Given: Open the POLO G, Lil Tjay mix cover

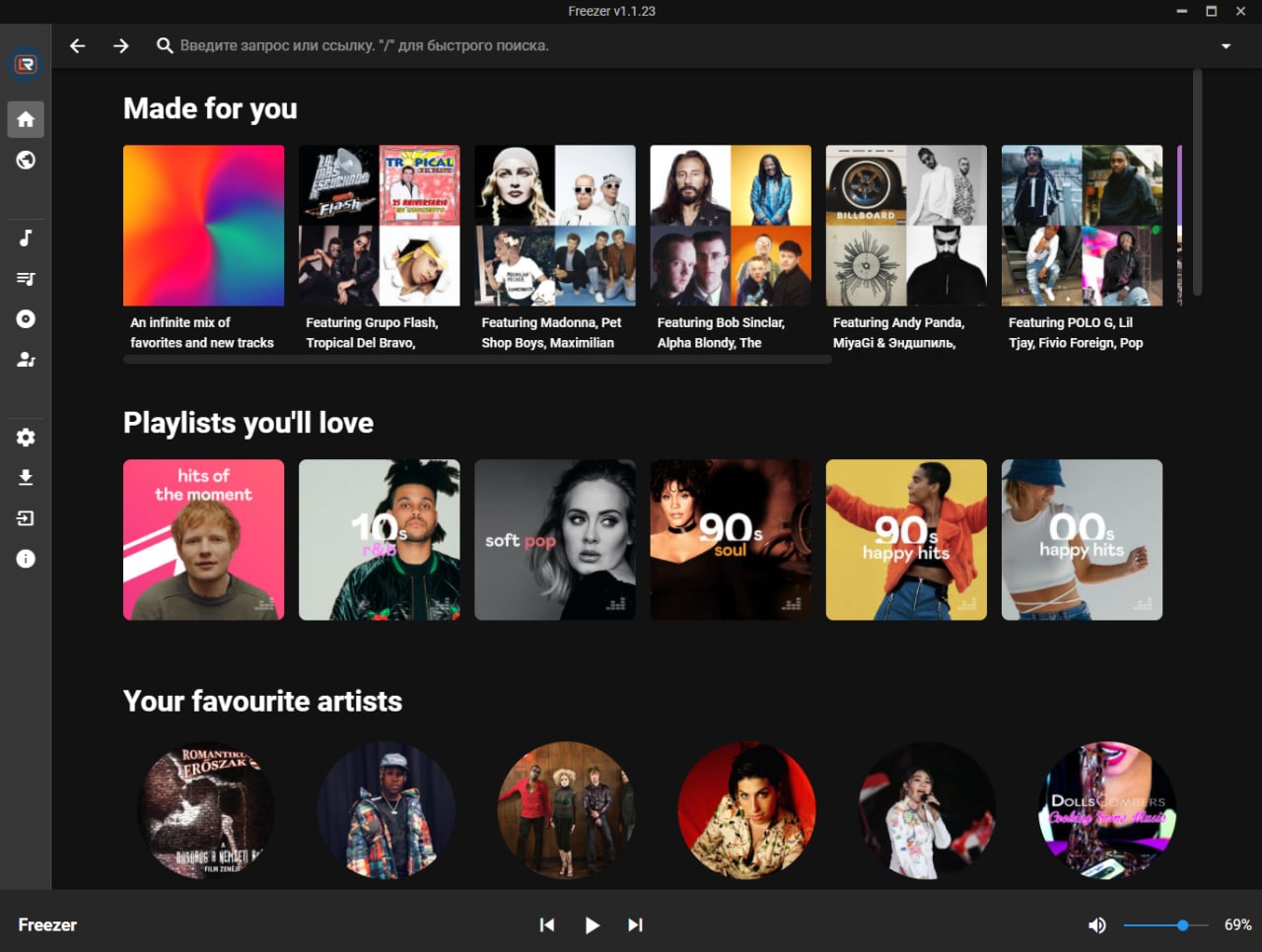Looking at the screenshot, I should click(x=1082, y=226).
